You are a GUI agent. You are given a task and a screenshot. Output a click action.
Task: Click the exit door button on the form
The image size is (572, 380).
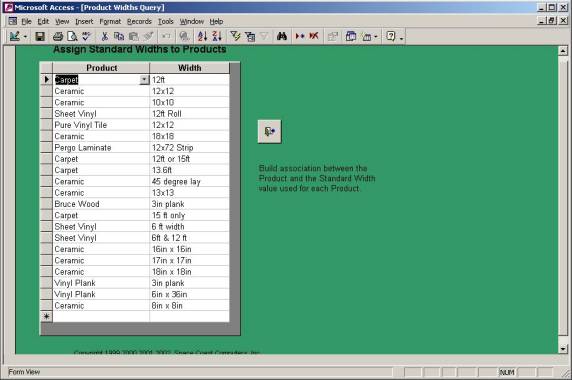(x=270, y=131)
